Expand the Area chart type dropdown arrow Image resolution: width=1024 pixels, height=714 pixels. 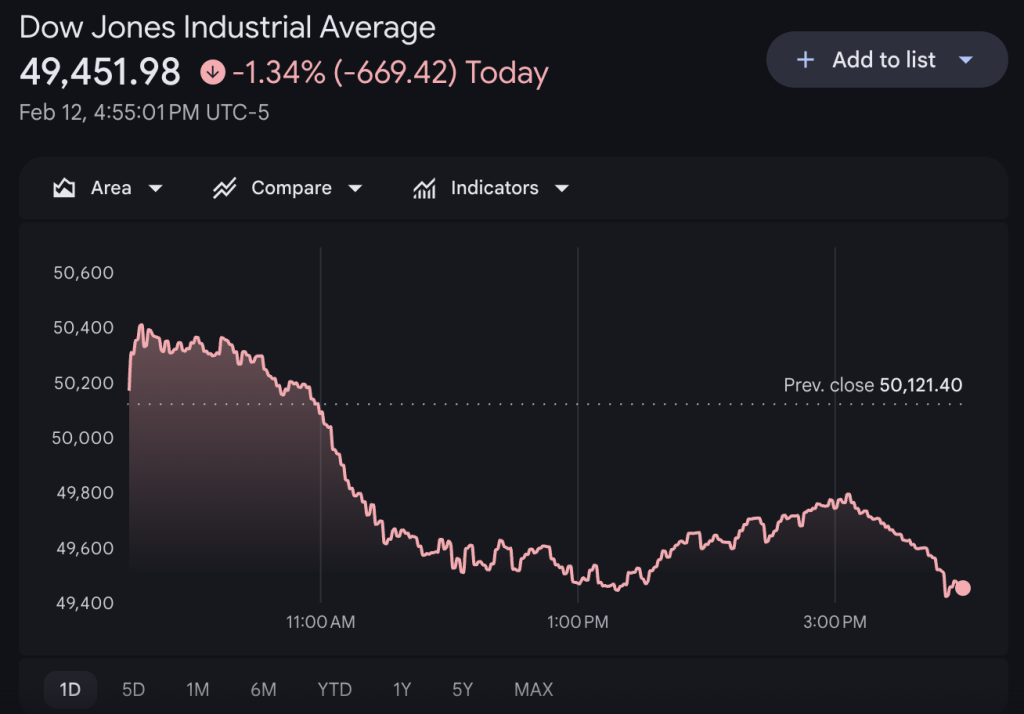pos(155,188)
